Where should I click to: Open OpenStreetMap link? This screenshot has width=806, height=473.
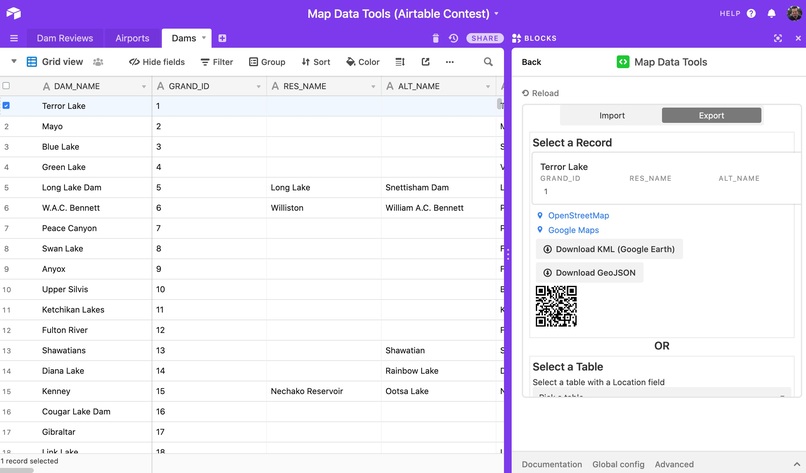tap(578, 215)
